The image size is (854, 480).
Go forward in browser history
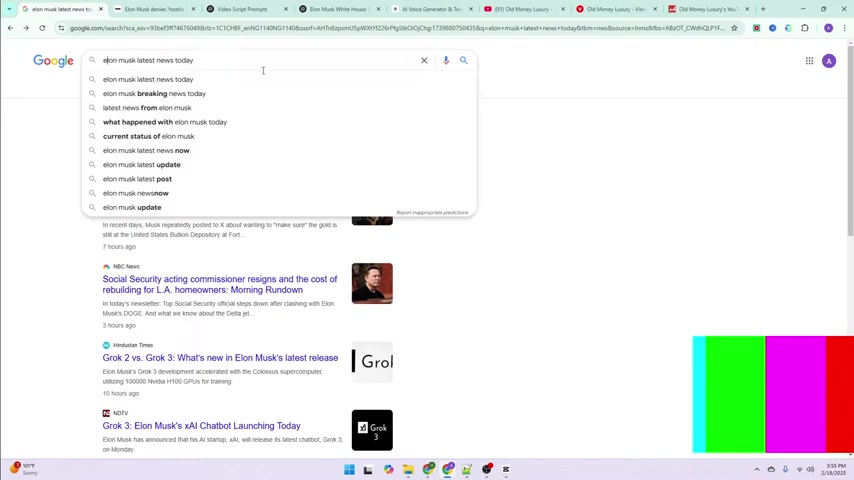point(26,28)
